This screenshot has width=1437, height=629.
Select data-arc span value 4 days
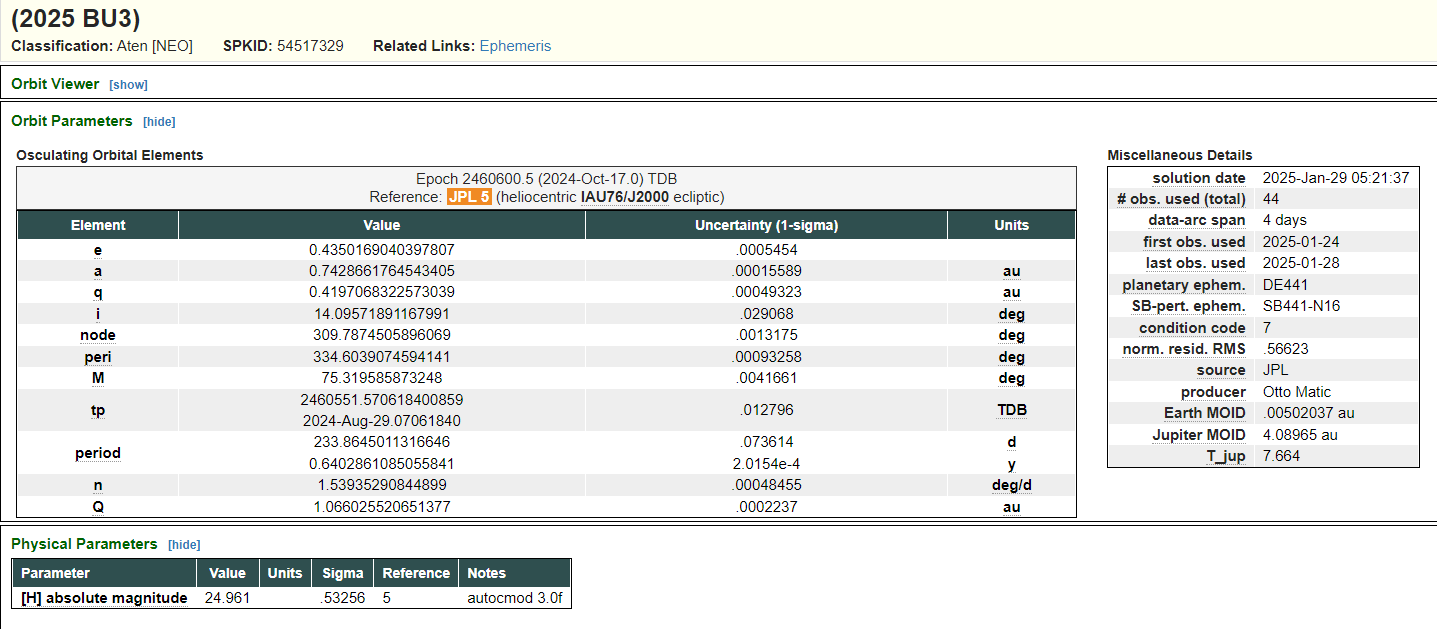point(1285,220)
